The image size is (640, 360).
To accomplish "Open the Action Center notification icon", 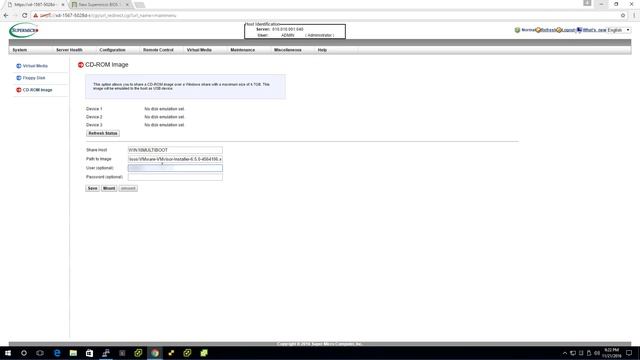I will click(x=629, y=353).
